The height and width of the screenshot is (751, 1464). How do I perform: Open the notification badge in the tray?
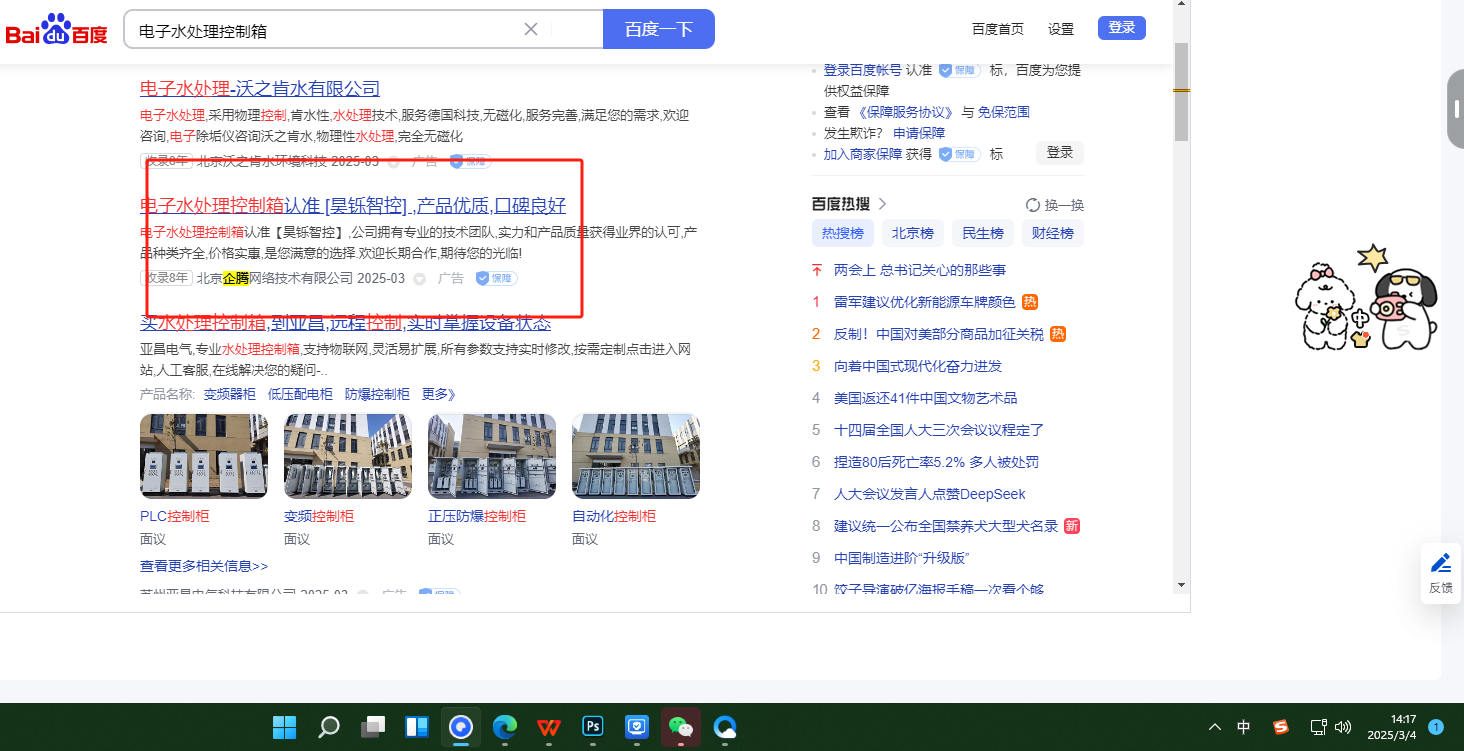pyautogui.click(x=1436, y=727)
